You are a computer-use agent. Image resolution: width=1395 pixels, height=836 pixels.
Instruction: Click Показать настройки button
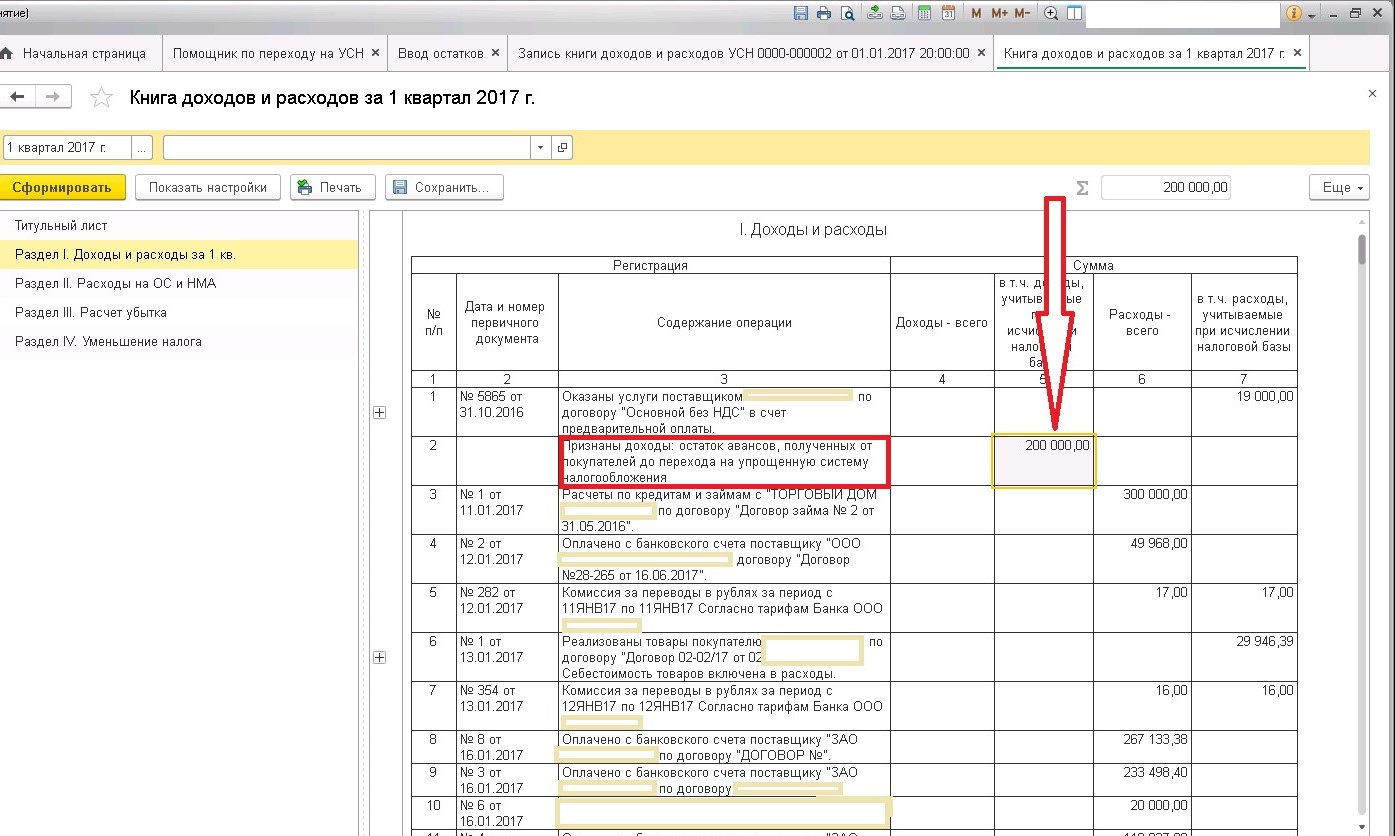208,187
